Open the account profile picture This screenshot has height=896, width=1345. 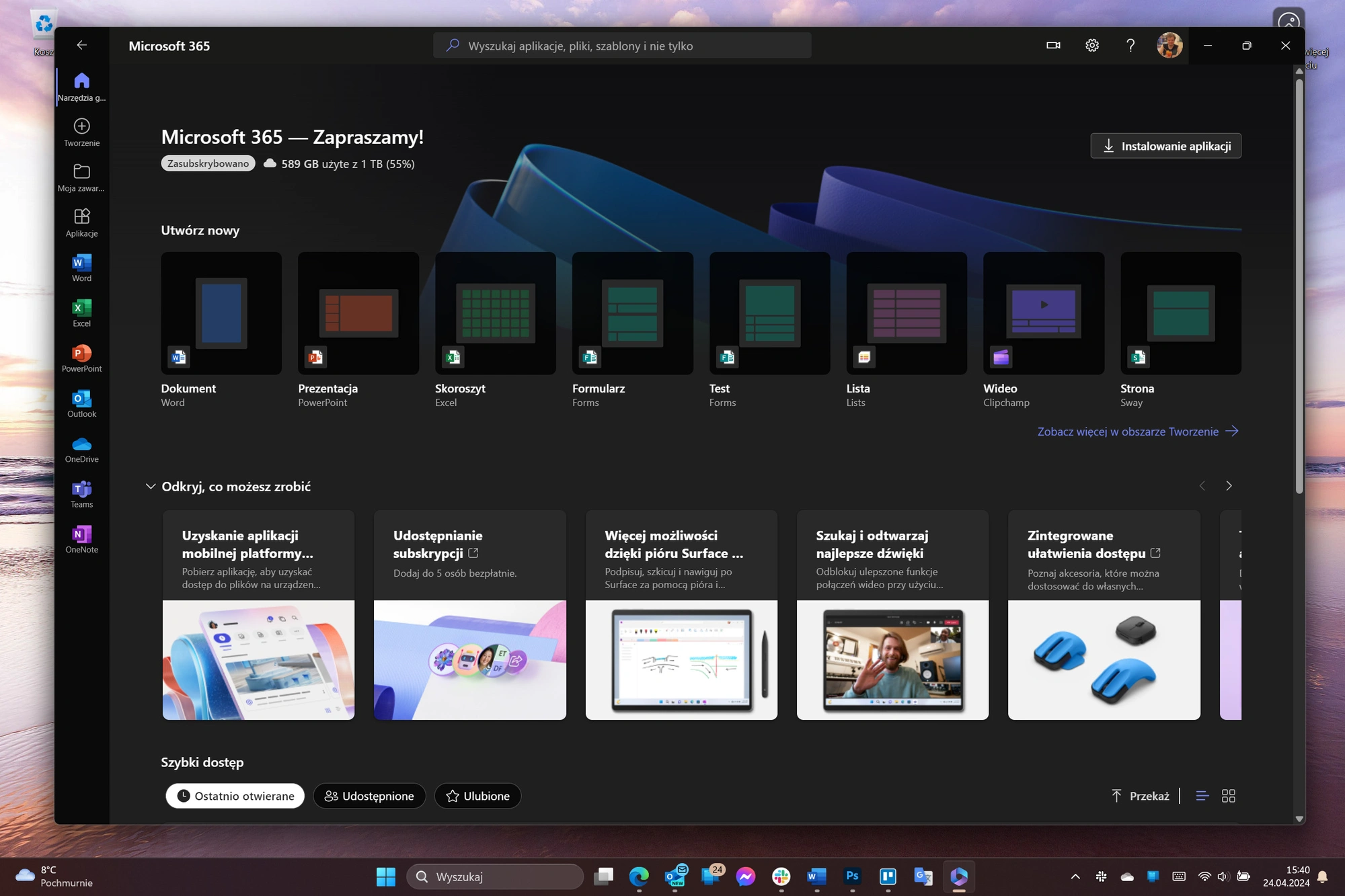(1169, 45)
